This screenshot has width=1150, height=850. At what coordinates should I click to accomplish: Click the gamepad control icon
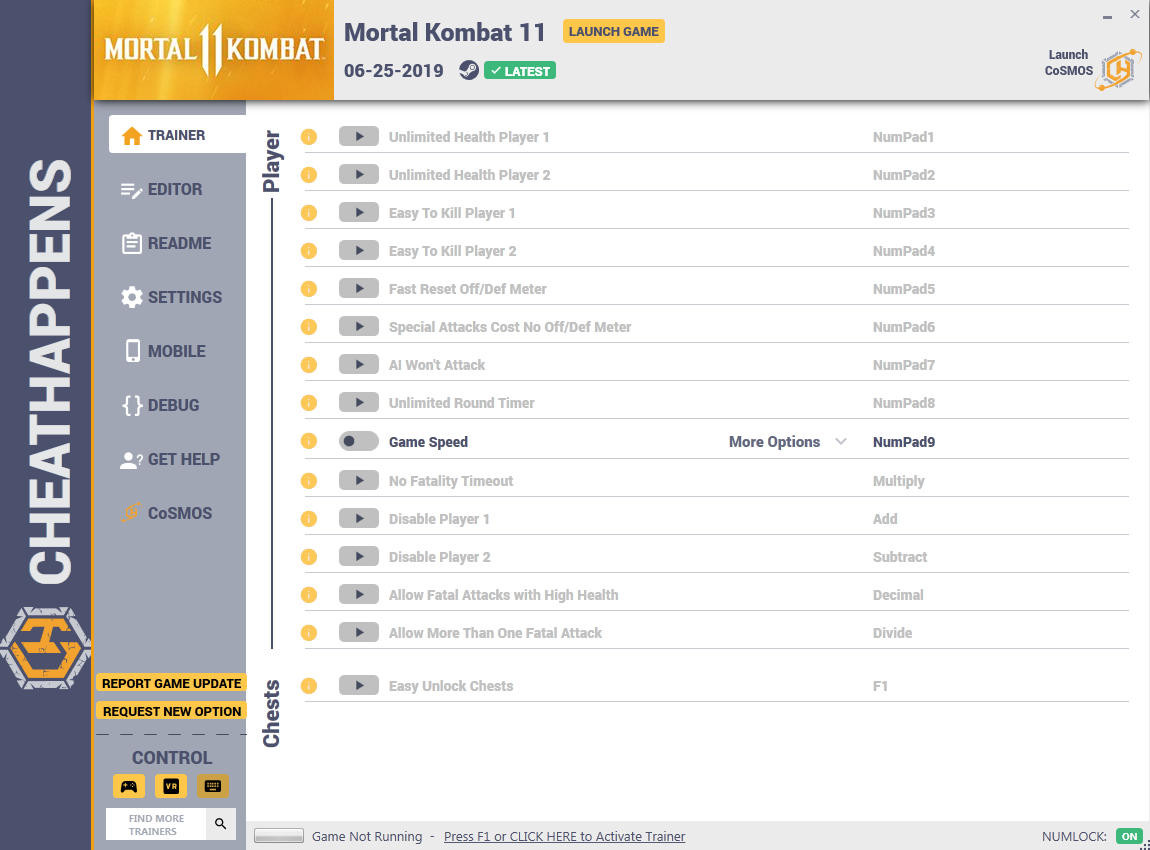click(x=128, y=786)
